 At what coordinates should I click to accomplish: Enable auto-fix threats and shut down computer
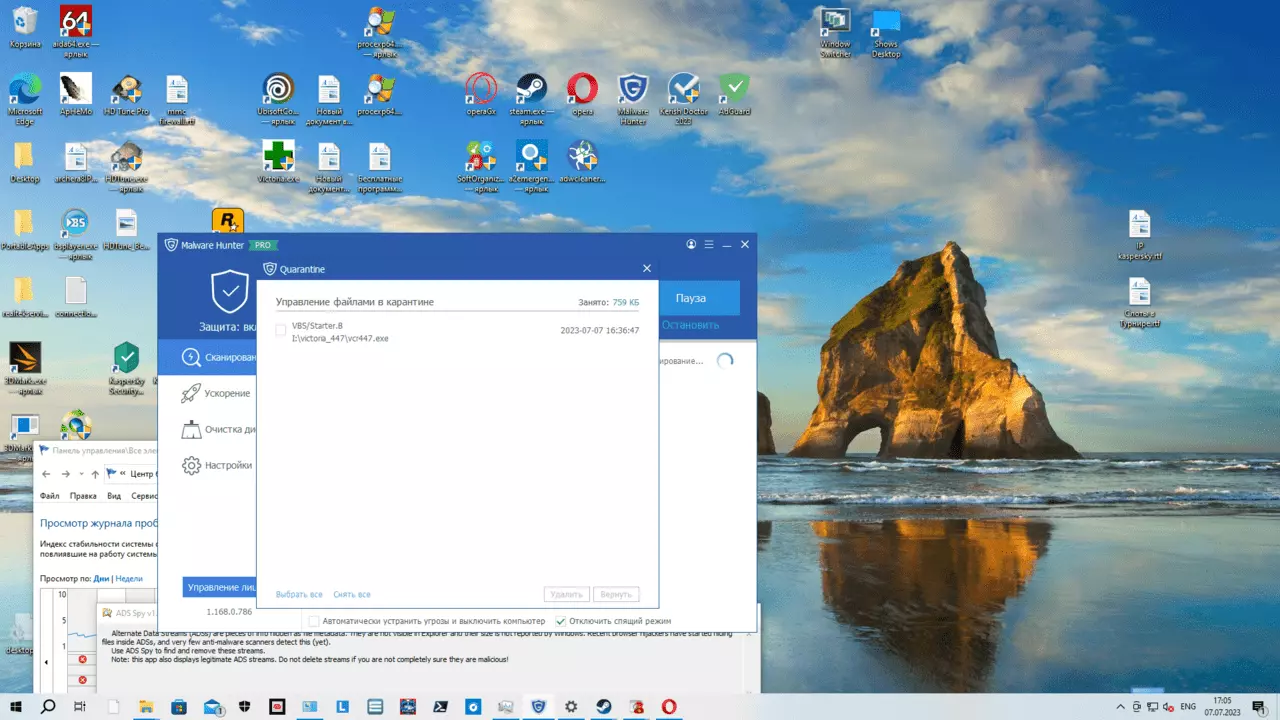click(x=314, y=621)
